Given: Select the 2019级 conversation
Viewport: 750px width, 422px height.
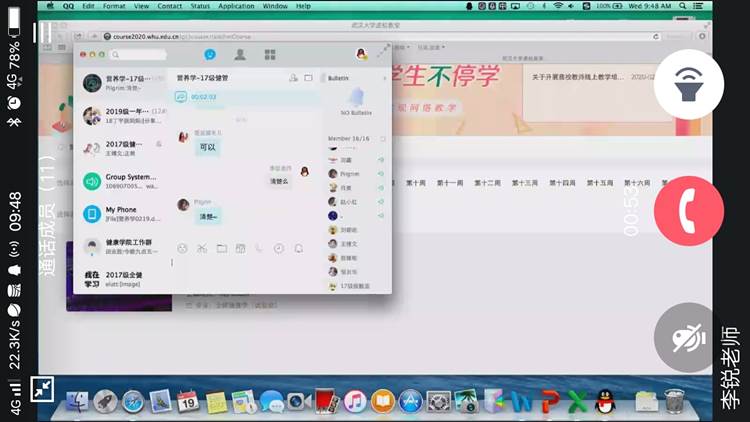Looking at the screenshot, I should (122, 116).
